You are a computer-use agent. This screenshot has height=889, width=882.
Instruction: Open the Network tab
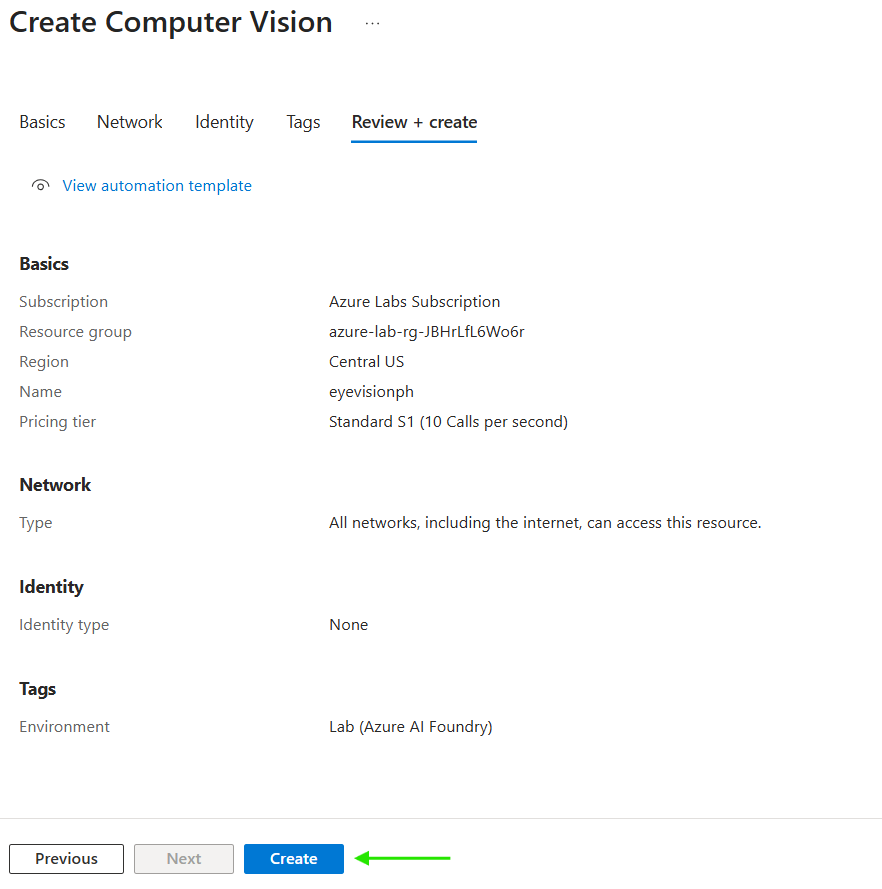(130, 122)
